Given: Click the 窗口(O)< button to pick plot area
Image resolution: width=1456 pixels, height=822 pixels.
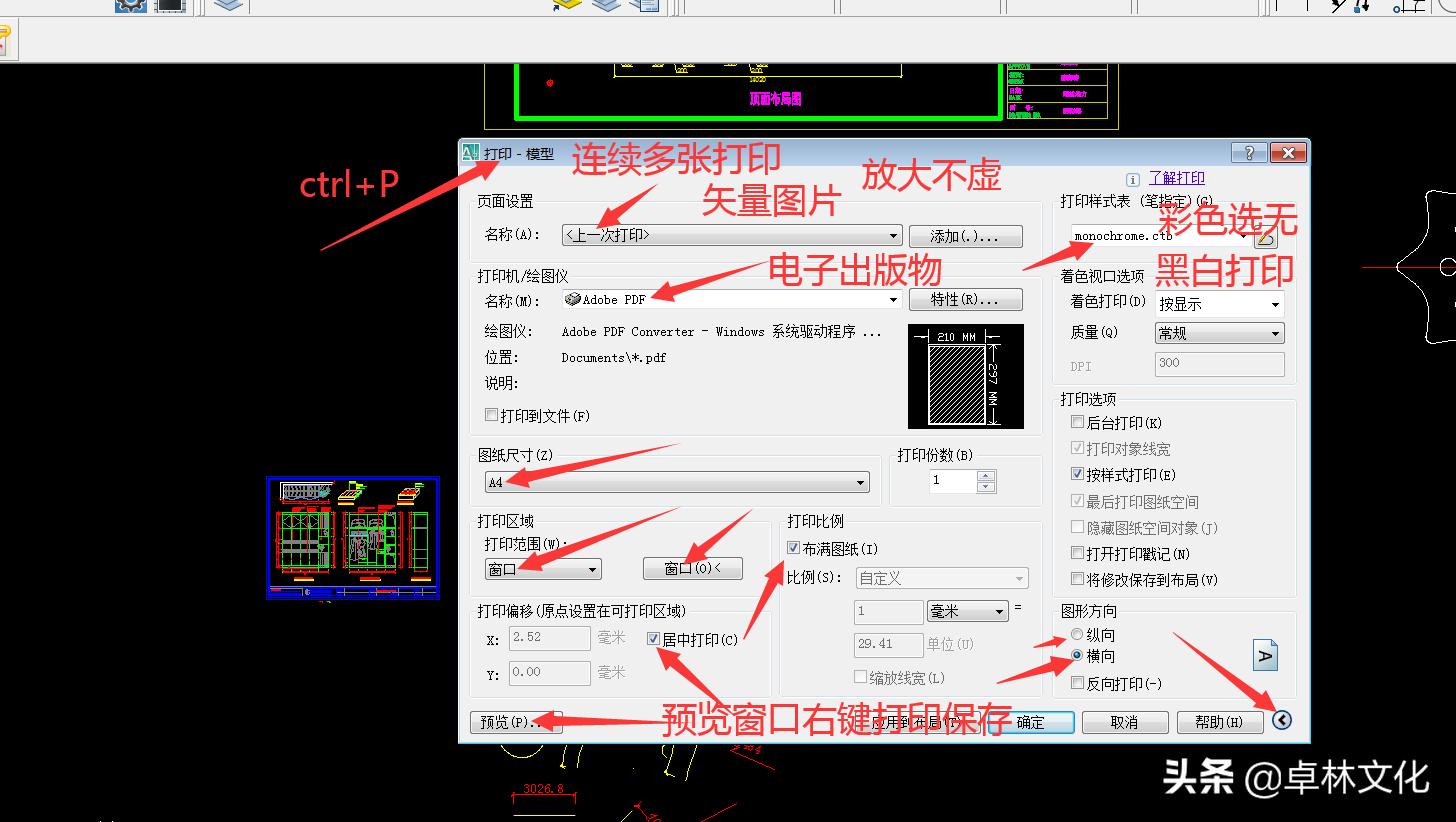Looking at the screenshot, I should coord(692,568).
